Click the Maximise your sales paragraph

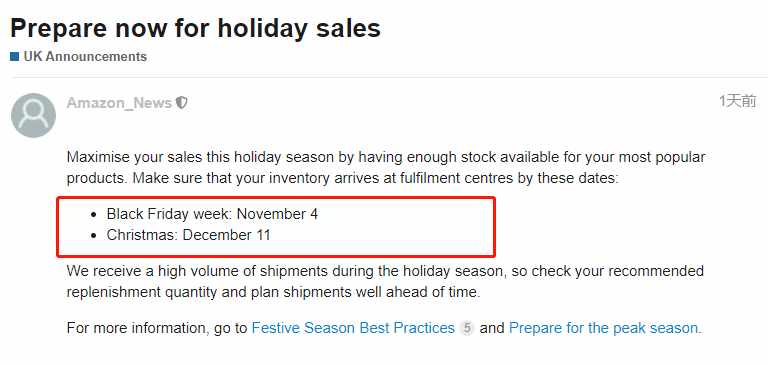pyautogui.click(x=386, y=168)
